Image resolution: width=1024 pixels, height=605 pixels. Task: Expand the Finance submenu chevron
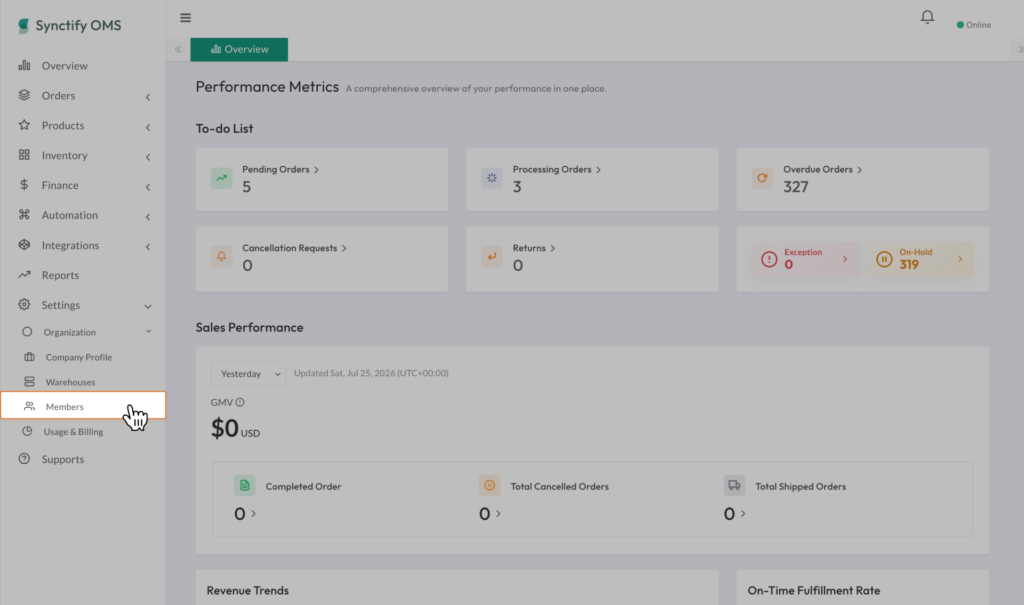148,187
